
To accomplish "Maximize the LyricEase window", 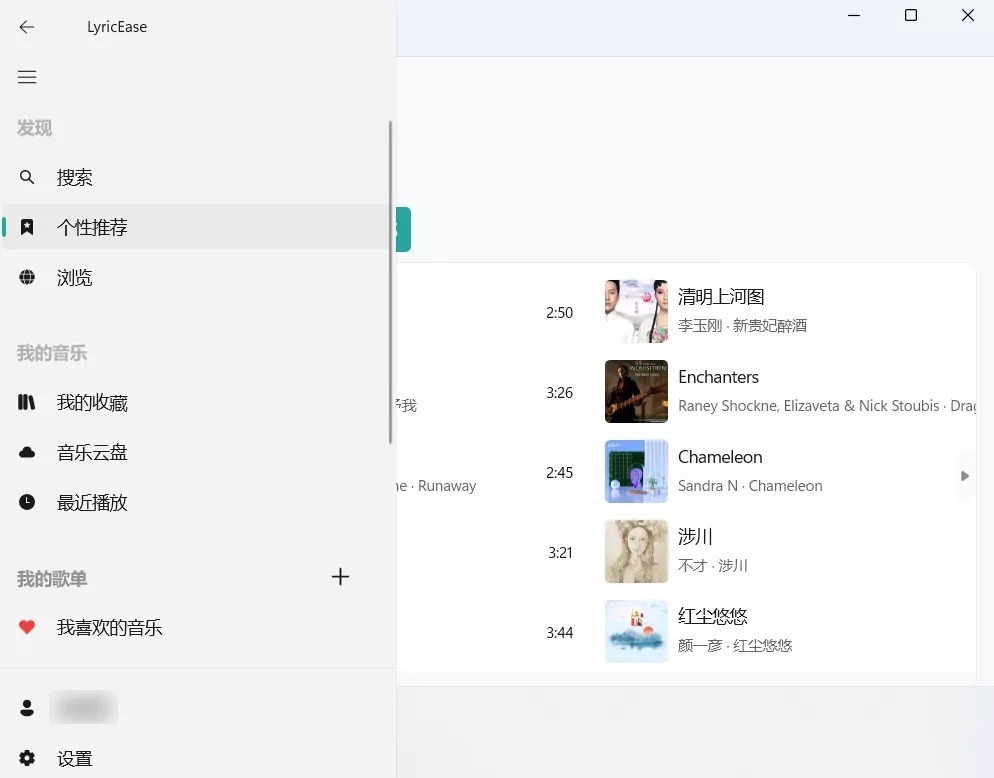I will (911, 15).
